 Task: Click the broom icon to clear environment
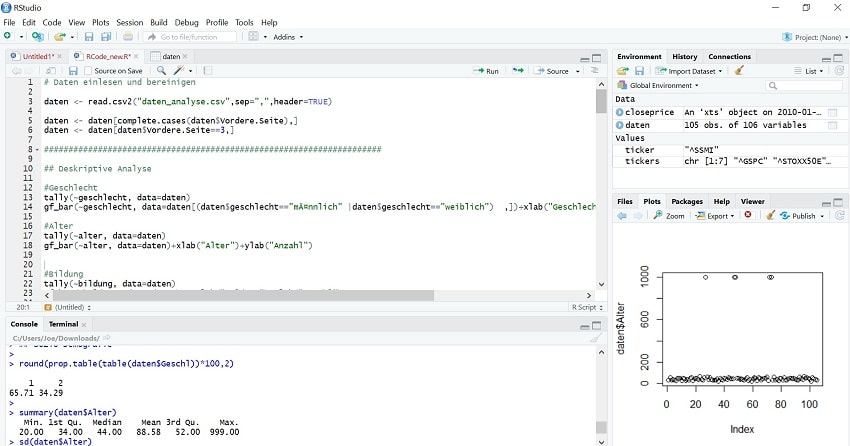(x=739, y=71)
